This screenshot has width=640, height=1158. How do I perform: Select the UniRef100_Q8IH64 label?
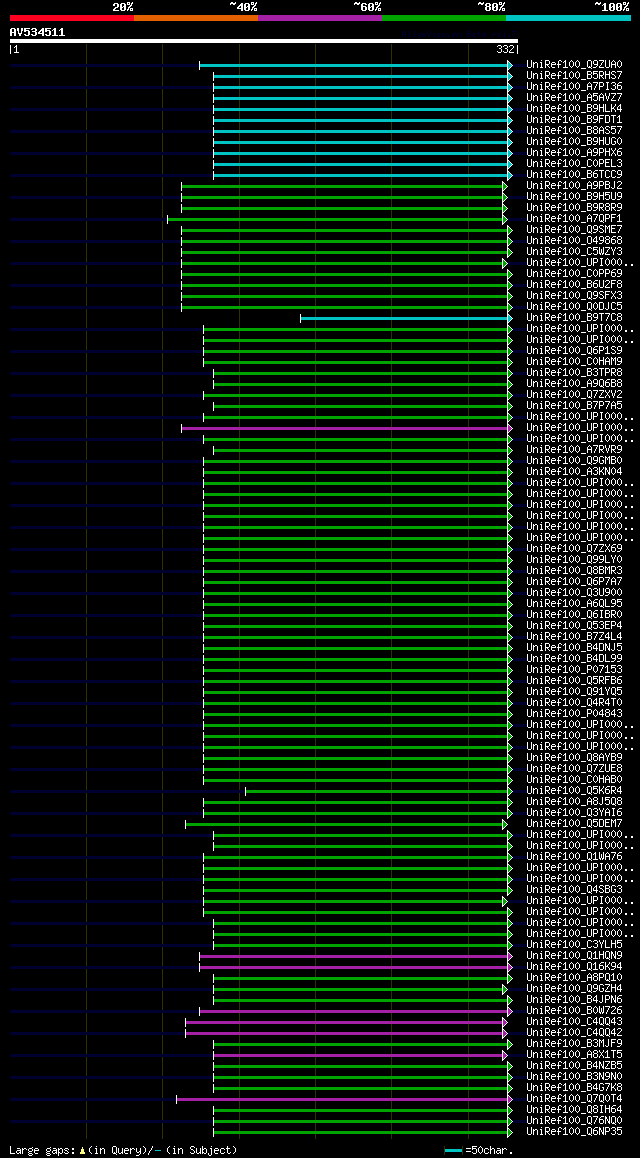(x=574, y=1111)
